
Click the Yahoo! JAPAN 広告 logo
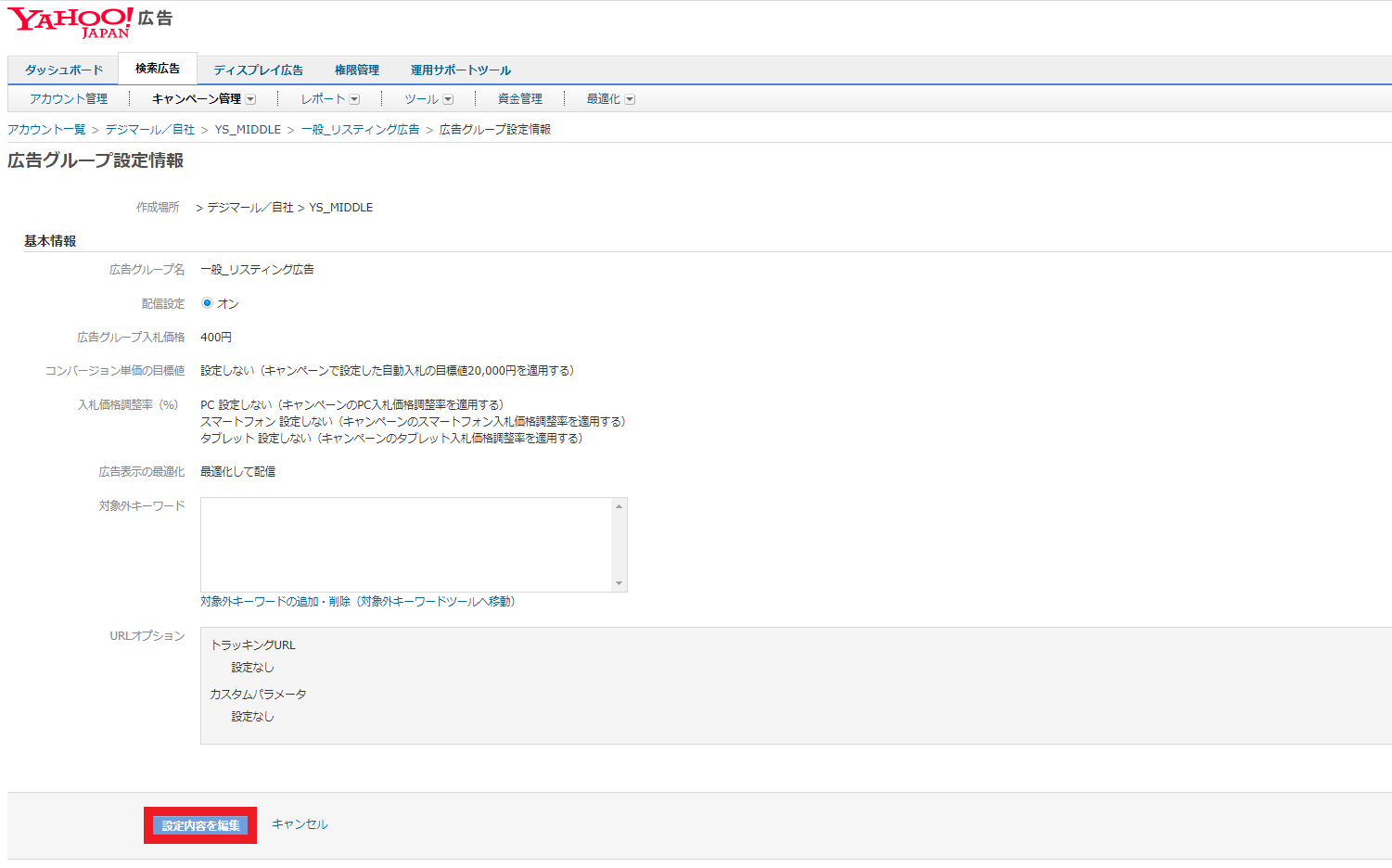pyautogui.click(x=90, y=22)
